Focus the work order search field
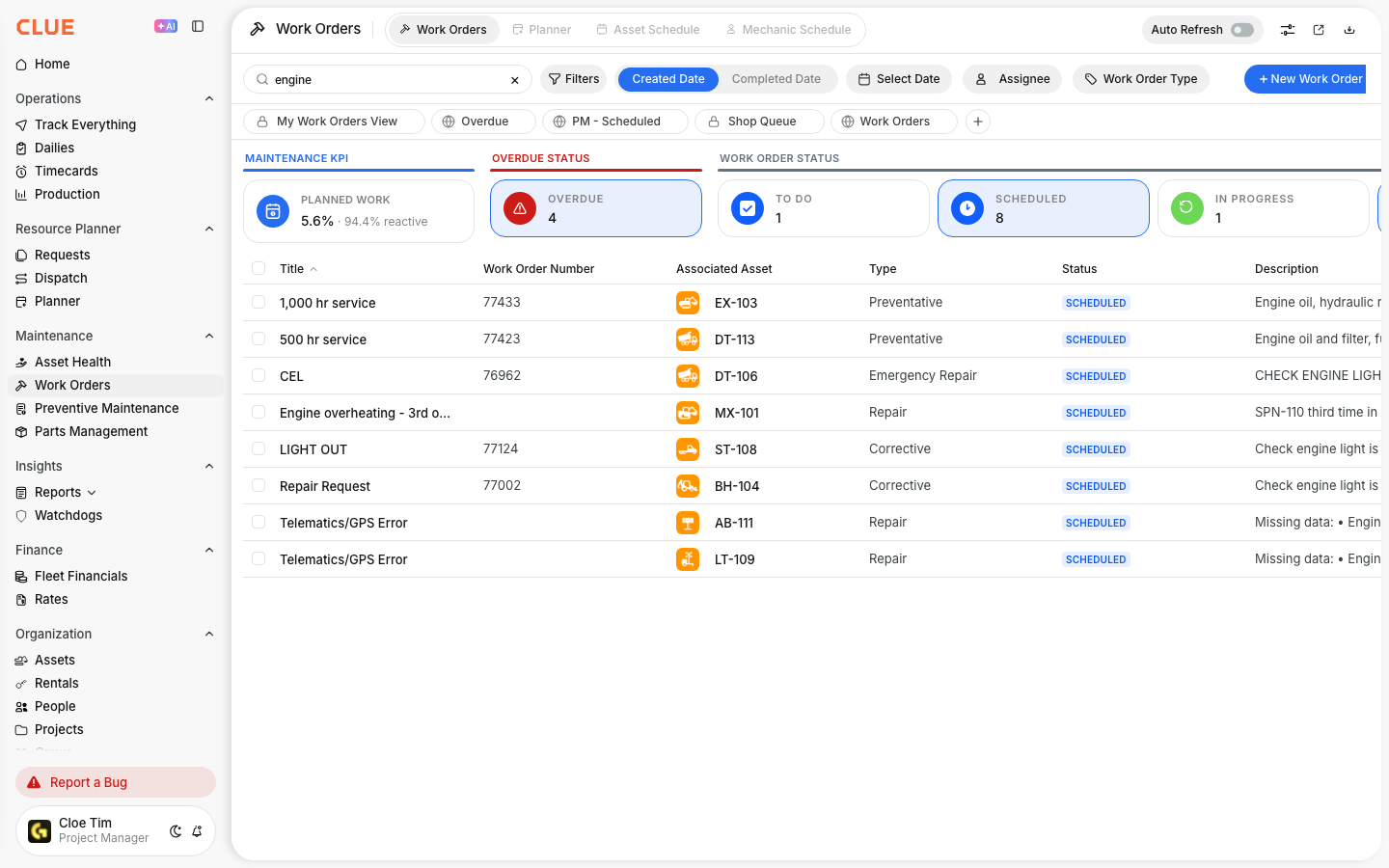Viewport: 1389px width, 868px height. pos(386,80)
